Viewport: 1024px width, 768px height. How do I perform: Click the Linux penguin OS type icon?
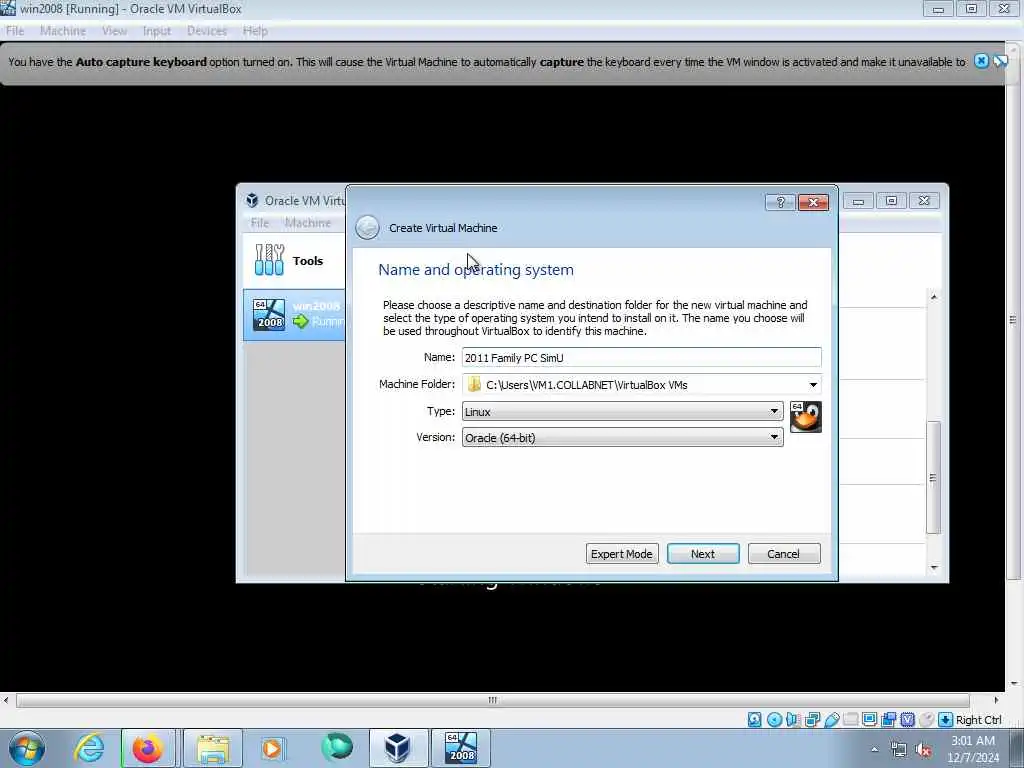click(805, 417)
